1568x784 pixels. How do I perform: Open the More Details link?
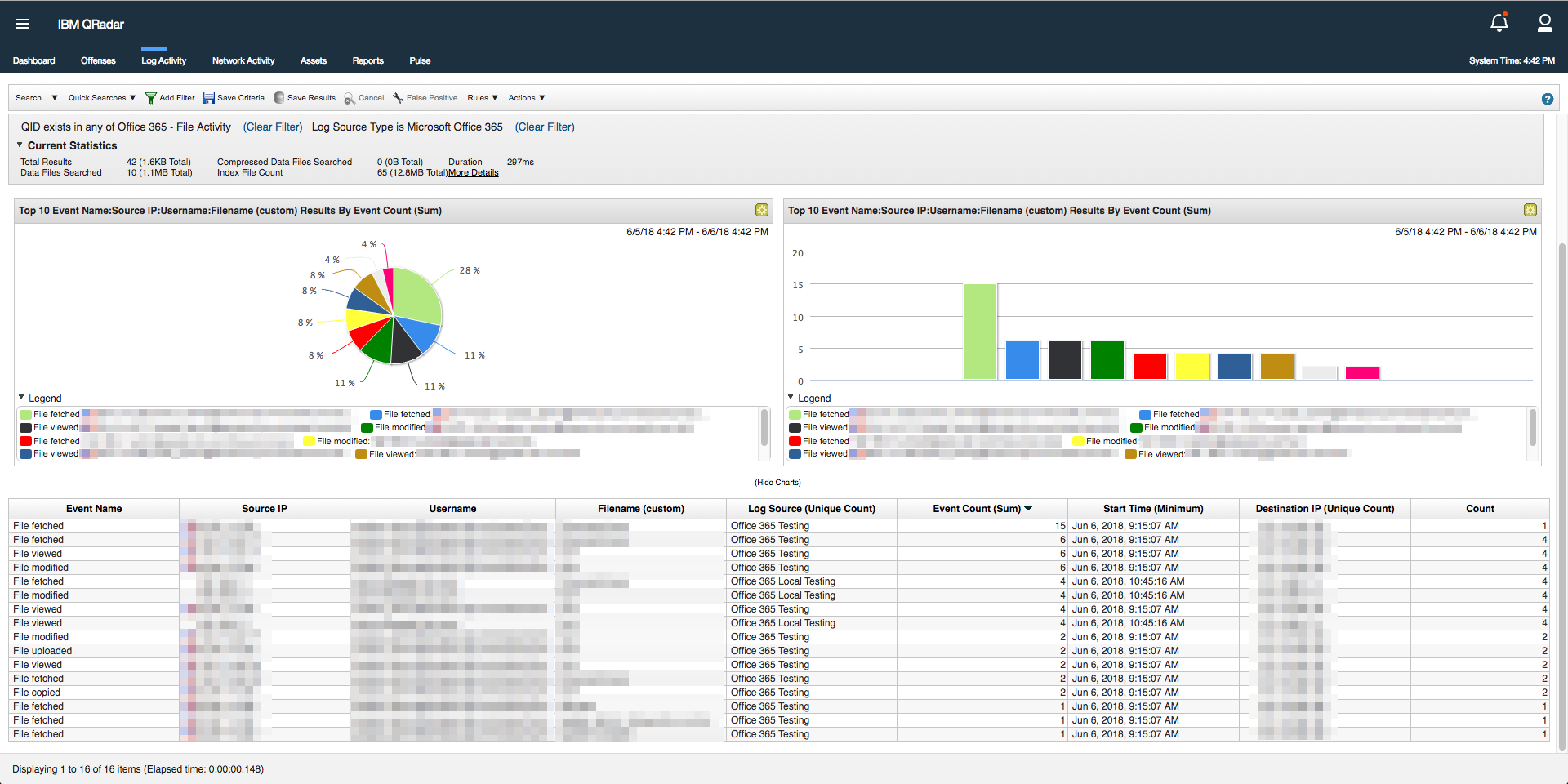click(x=473, y=173)
